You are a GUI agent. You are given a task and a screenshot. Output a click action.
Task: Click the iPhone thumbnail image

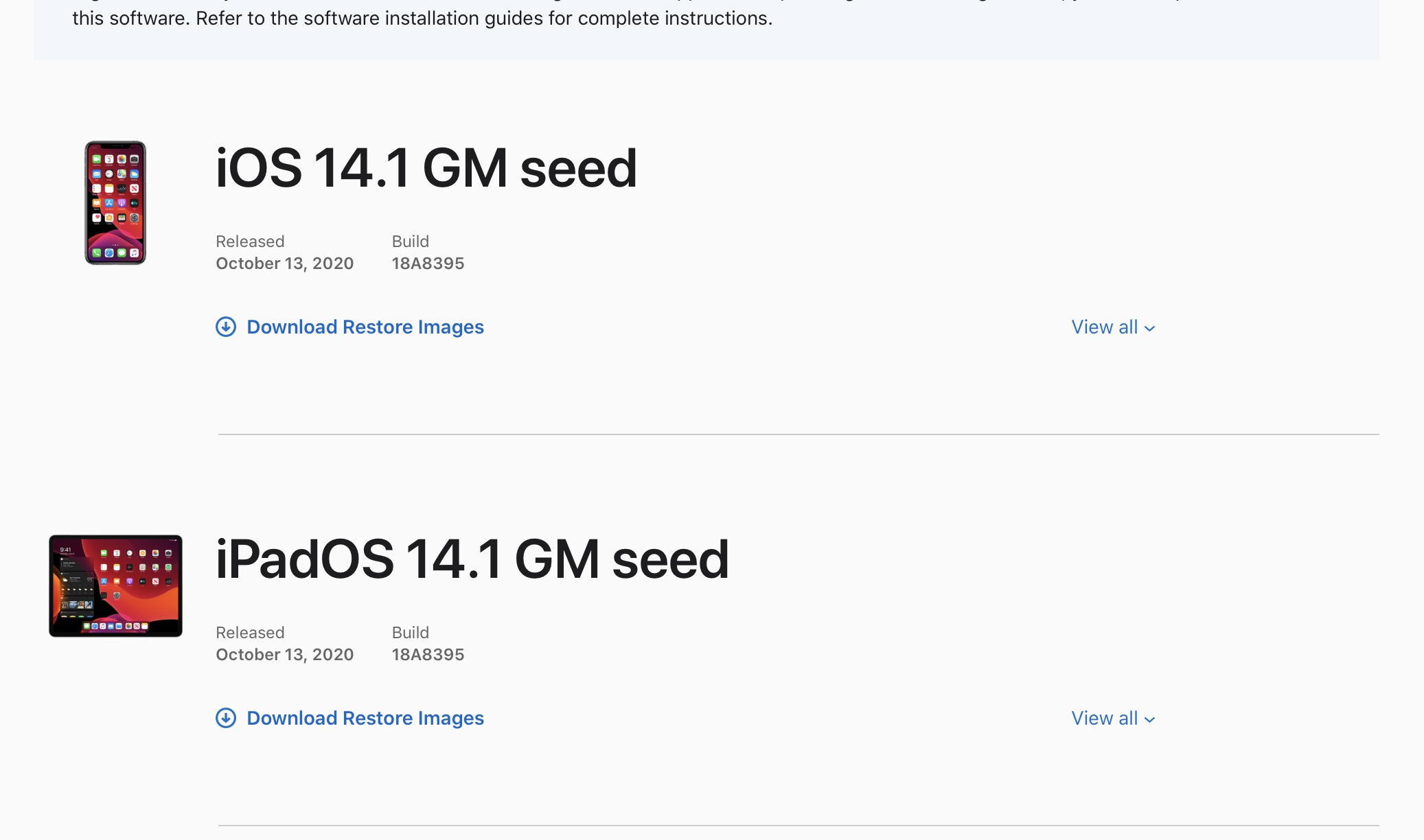[115, 202]
